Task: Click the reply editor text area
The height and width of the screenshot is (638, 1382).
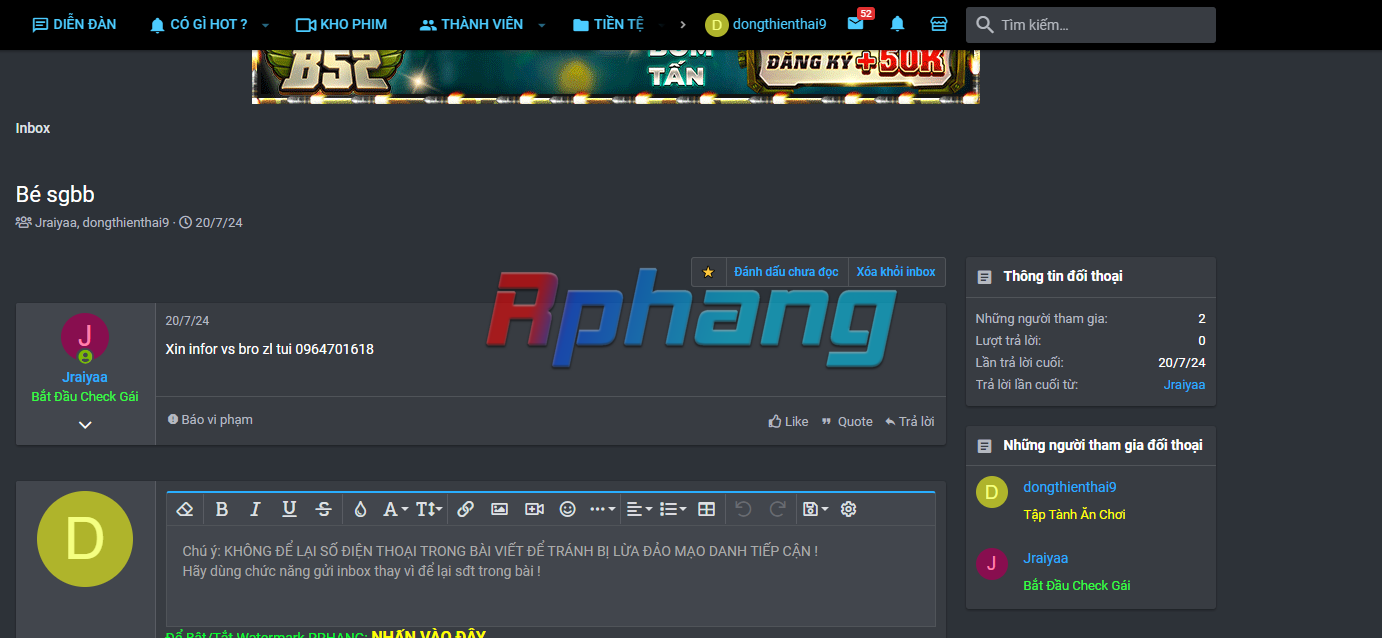Action: 551,576
